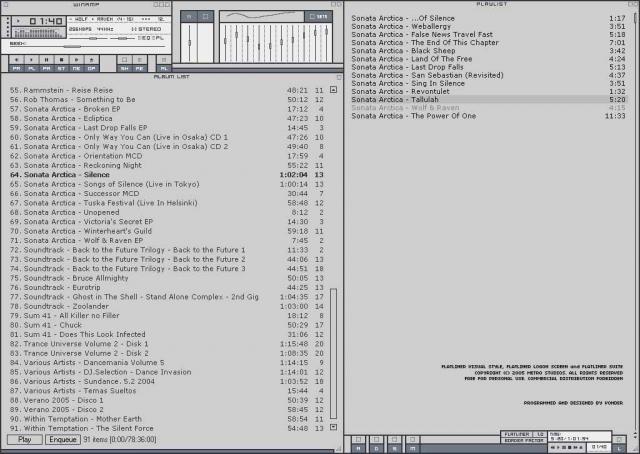Open the media library via ML button
The image size is (640, 454).
click(164, 64)
